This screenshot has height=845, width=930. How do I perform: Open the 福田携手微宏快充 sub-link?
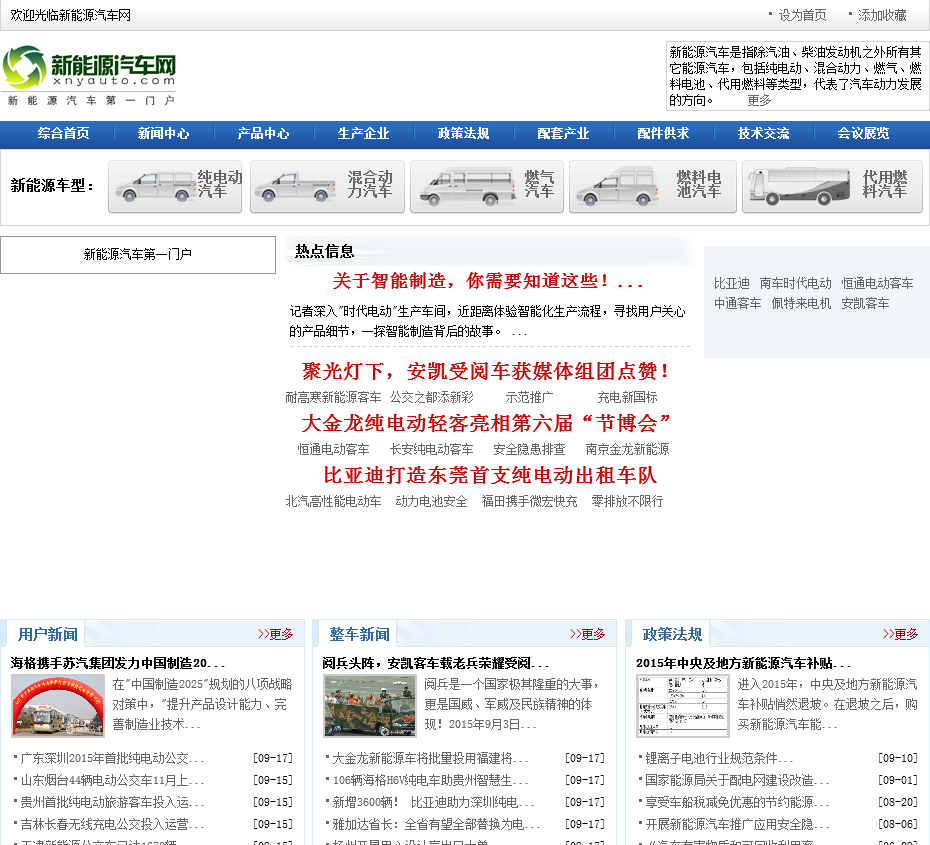coord(529,502)
